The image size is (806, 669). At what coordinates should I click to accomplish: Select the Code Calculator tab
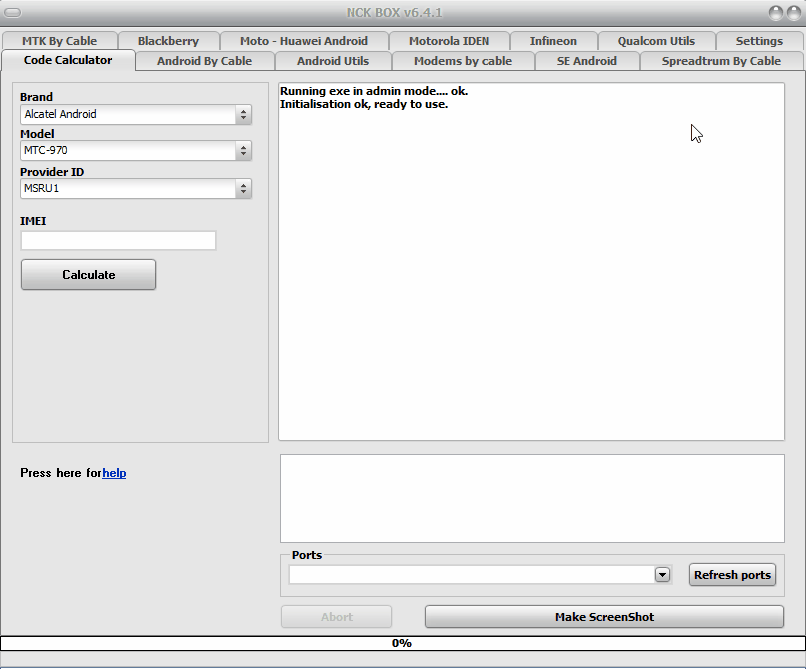tap(68, 60)
